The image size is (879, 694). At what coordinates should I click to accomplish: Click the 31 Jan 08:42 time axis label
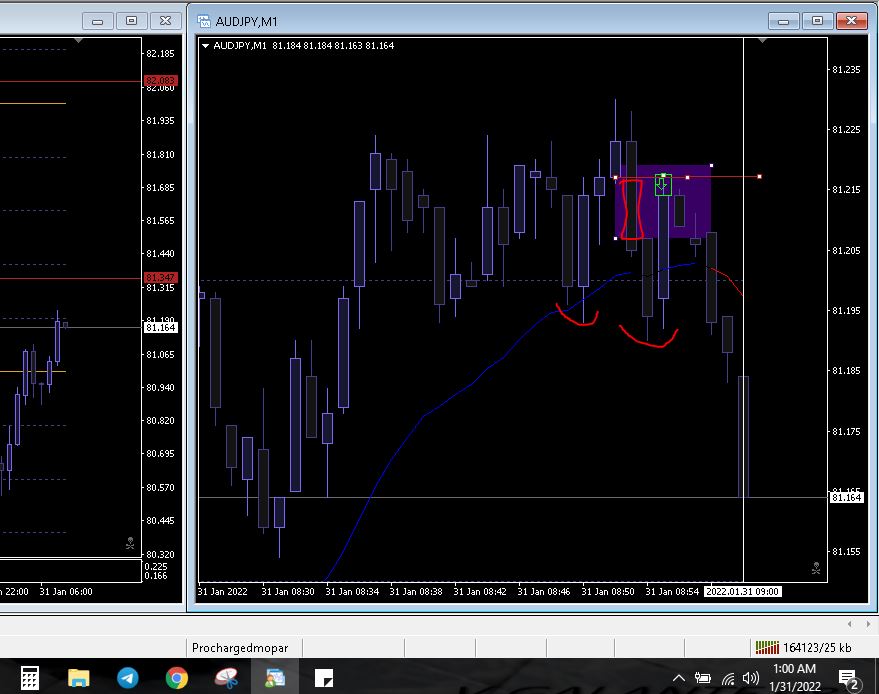point(479,591)
